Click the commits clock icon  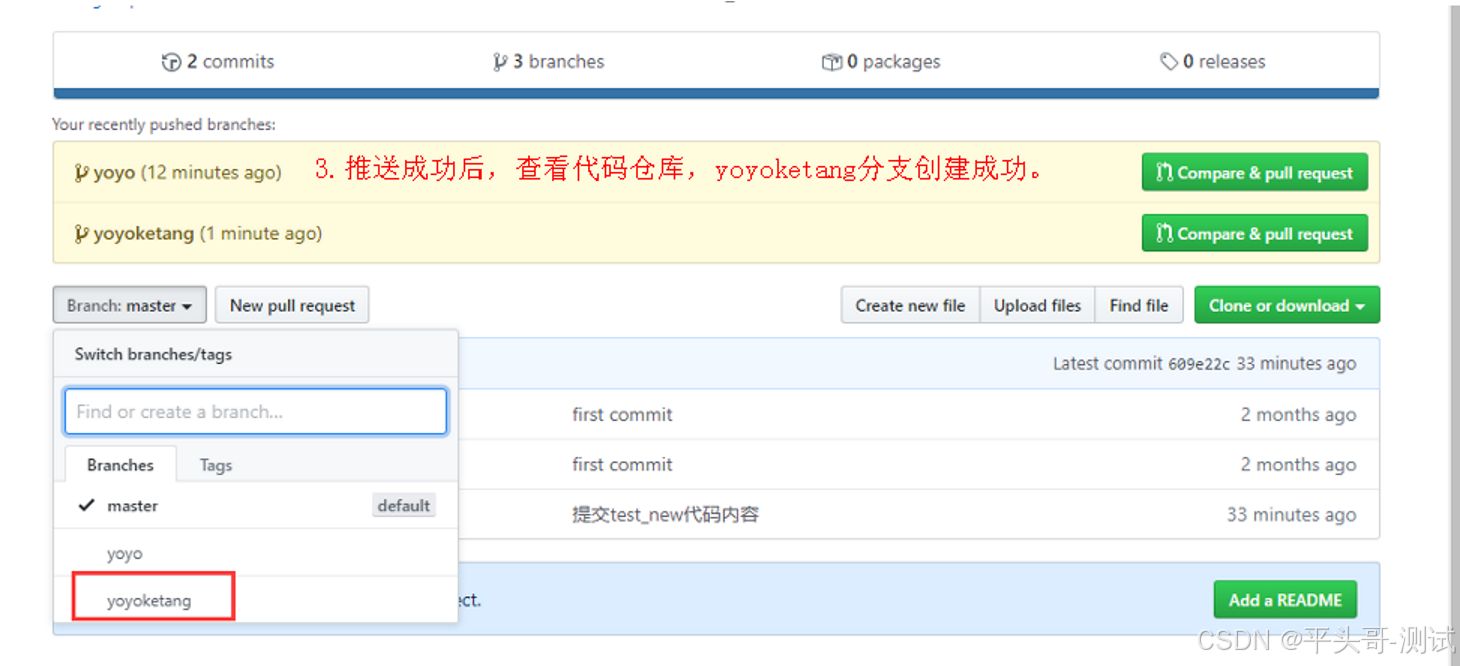171,62
